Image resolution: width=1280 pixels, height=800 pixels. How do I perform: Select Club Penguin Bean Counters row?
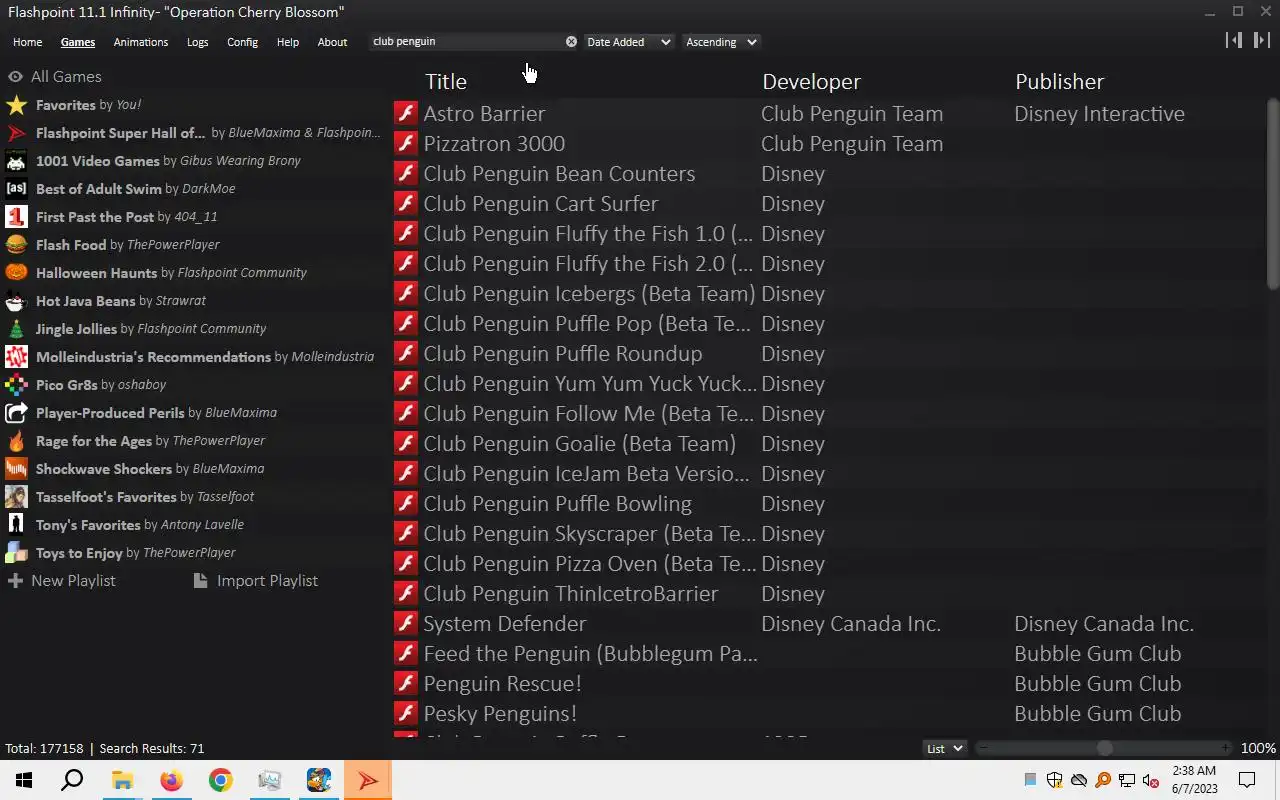coord(828,173)
